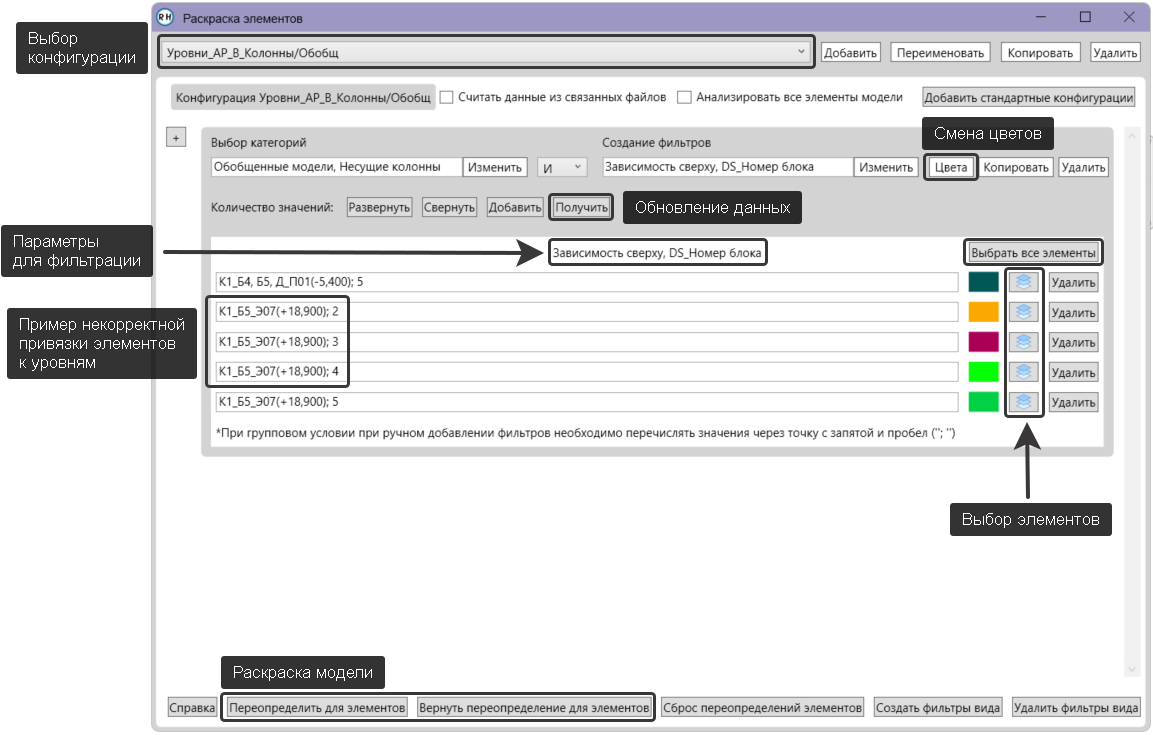Click Изменить next to filter creation field
Screen dimensions: 1153x735
coord(886,168)
